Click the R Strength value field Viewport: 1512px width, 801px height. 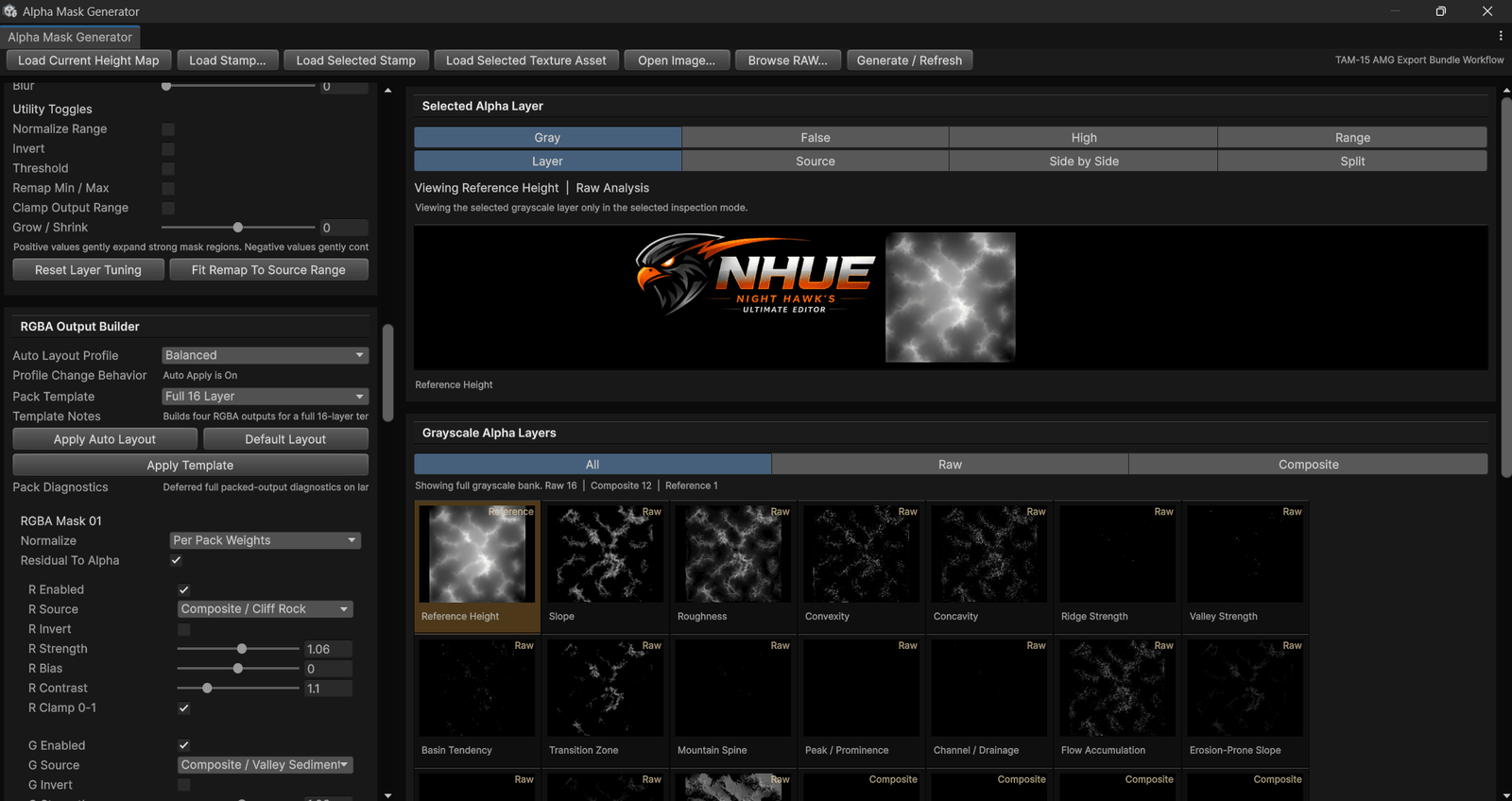pyautogui.click(x=328, y=649)
